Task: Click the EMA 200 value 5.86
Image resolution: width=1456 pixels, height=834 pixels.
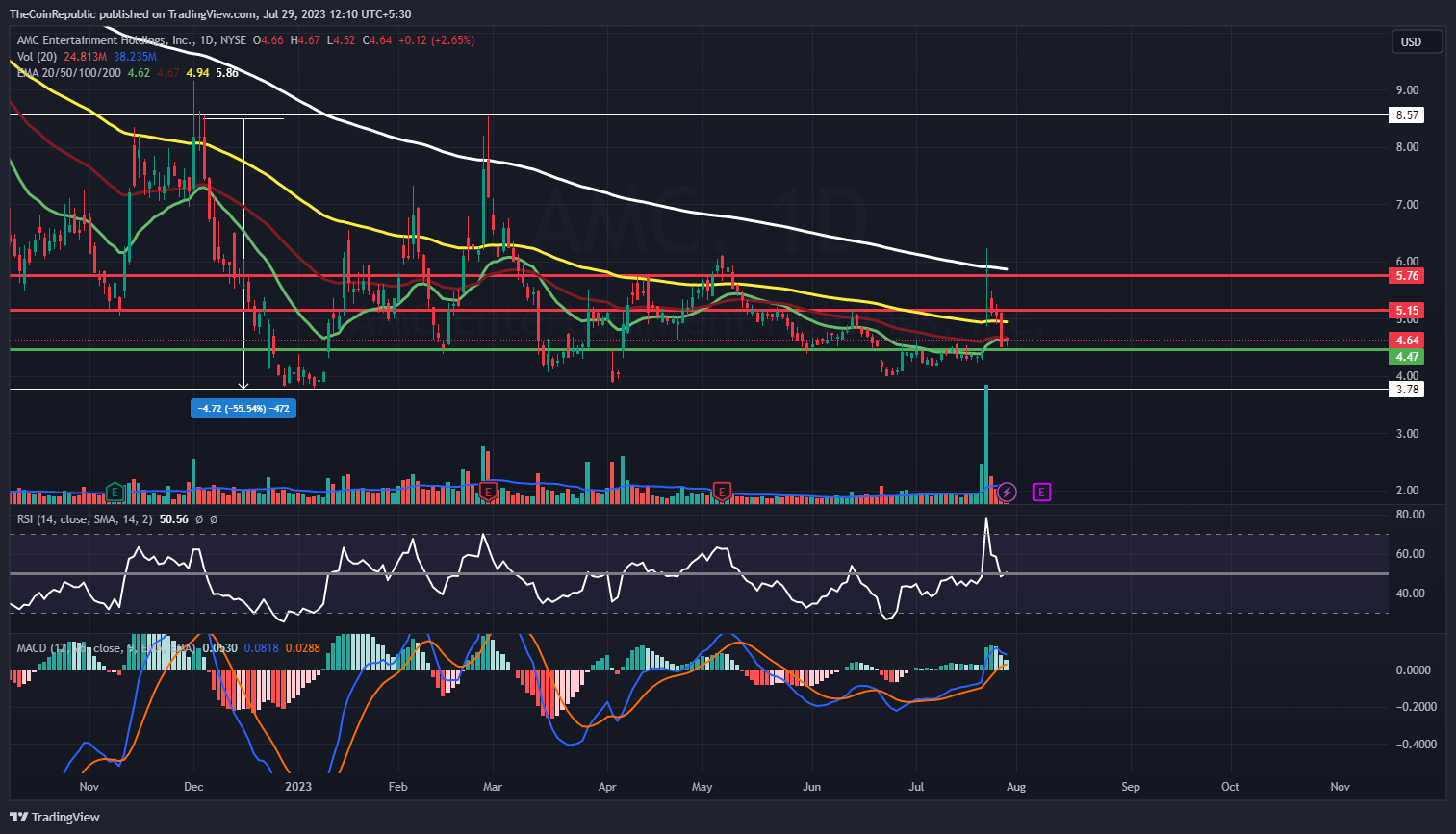Action: (227, 73)
